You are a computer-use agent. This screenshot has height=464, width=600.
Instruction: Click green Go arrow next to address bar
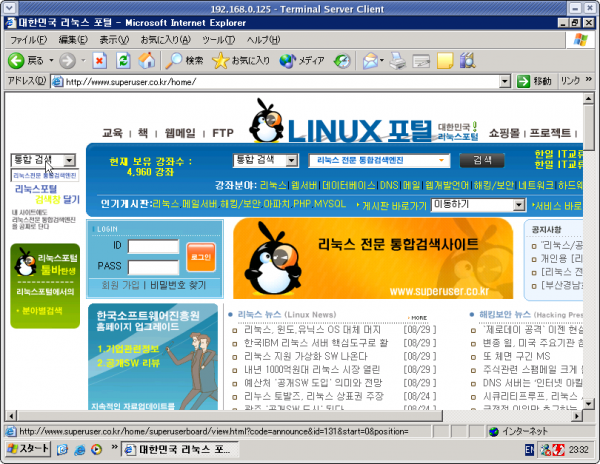523,81
